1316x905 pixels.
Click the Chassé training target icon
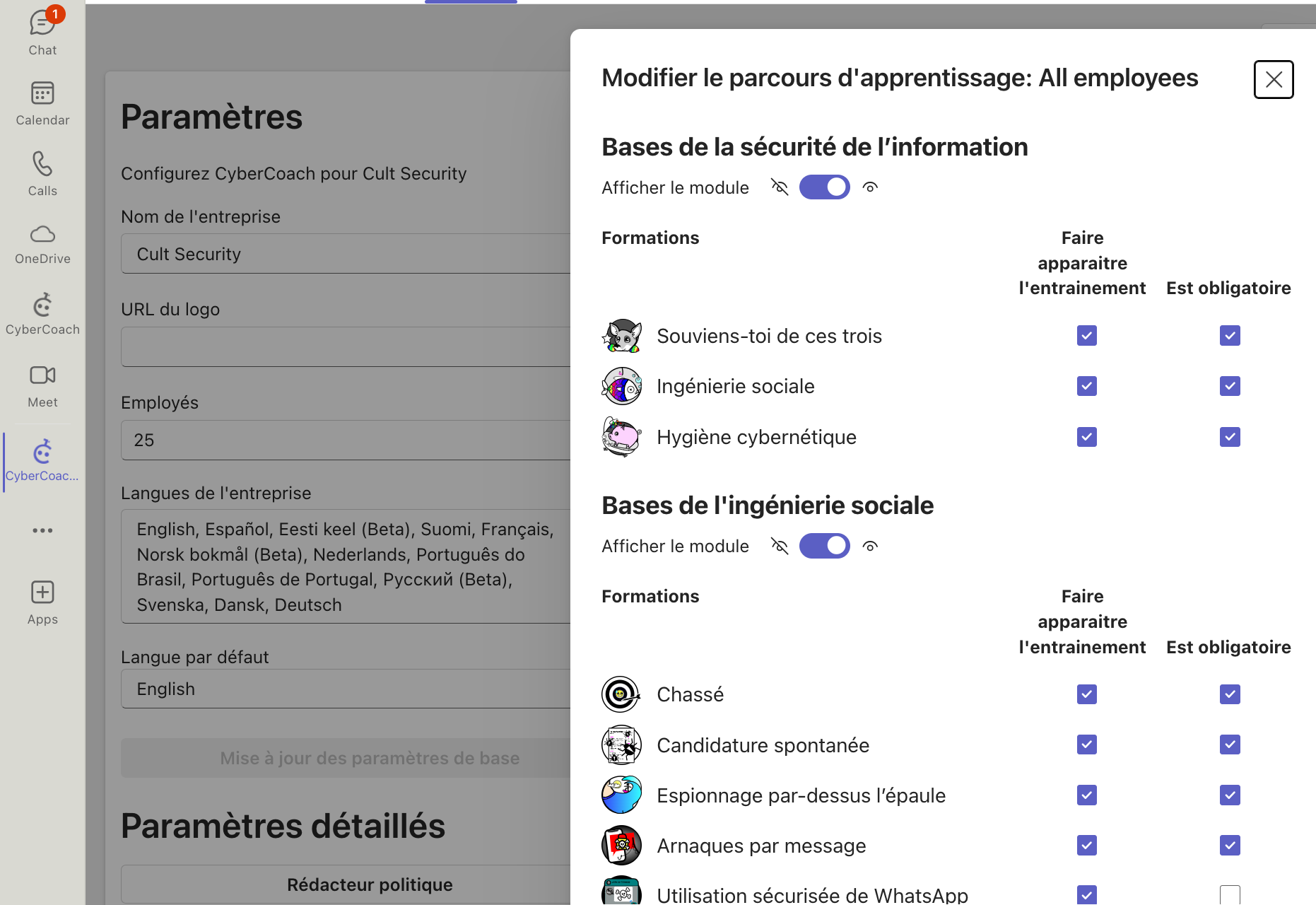coord(621,694)
